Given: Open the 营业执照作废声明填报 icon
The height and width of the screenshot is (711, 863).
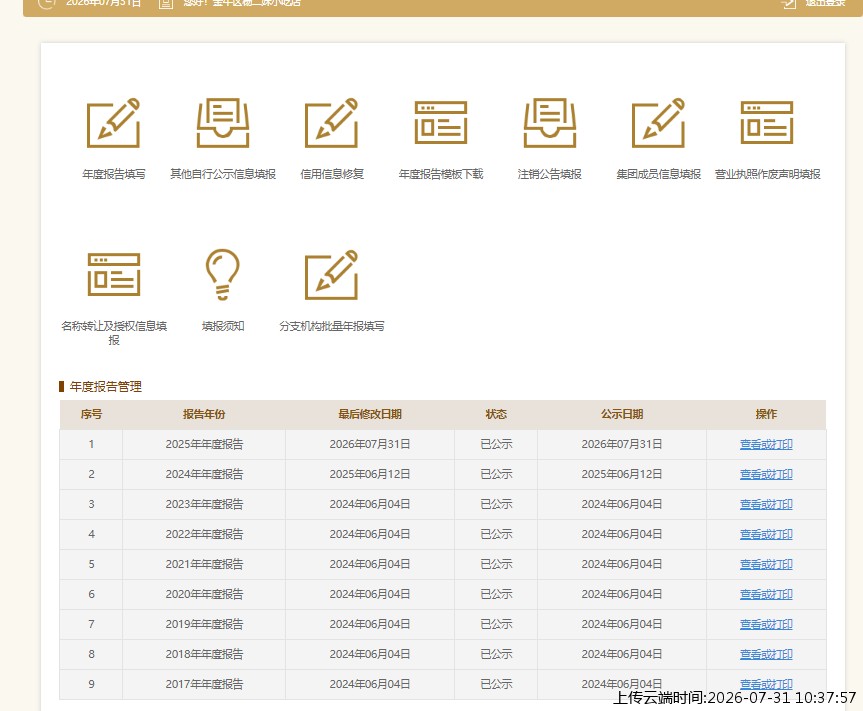Looking at the screenshot, I should coord(767,123).
